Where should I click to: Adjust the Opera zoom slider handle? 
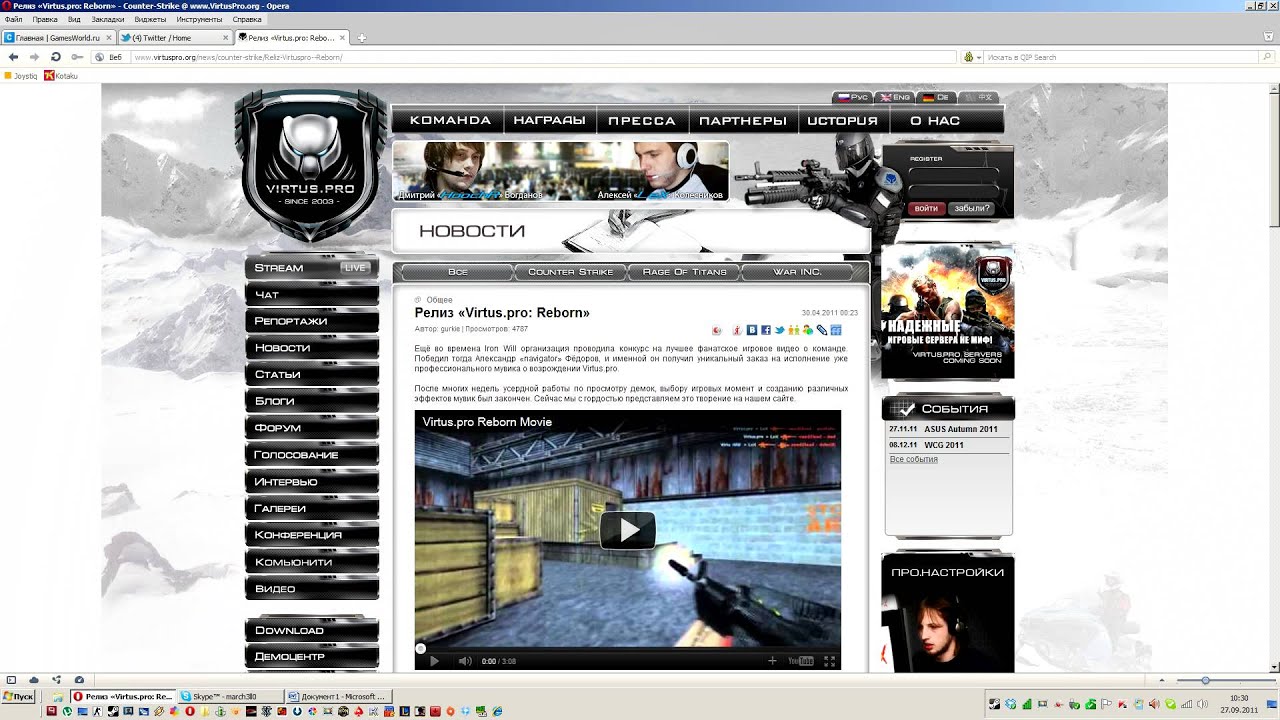(x=1205, y=680)
